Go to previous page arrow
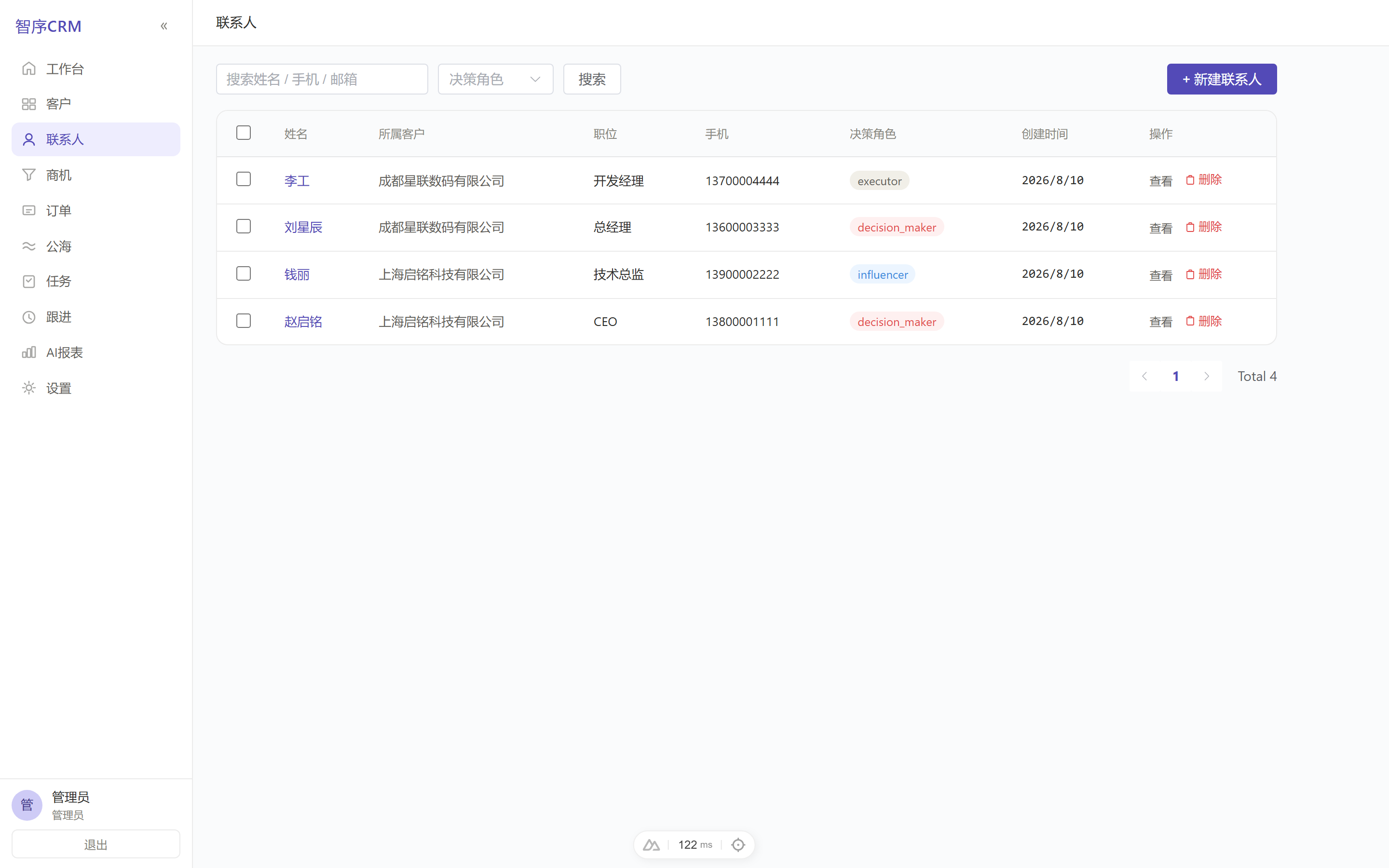This screenshot has height=868, width=1389. [x=1144, y=376]
